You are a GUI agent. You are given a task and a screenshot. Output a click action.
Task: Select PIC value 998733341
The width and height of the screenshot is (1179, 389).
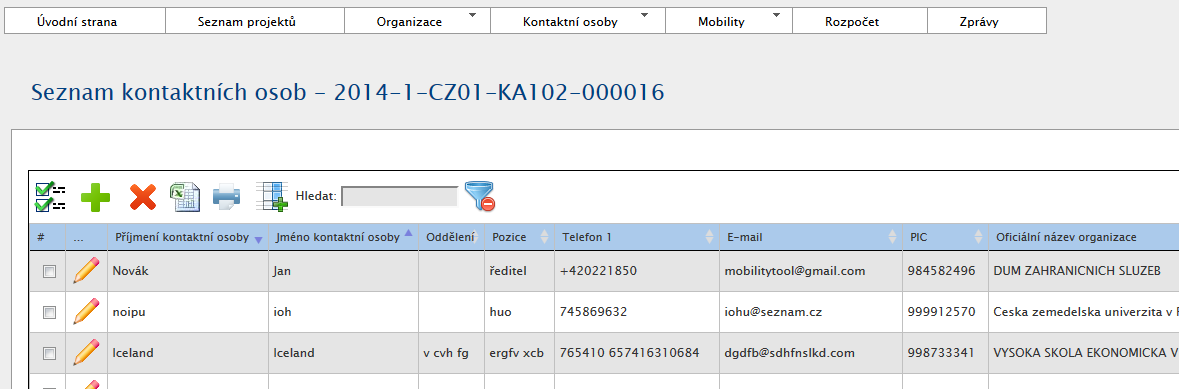(946, 352)
